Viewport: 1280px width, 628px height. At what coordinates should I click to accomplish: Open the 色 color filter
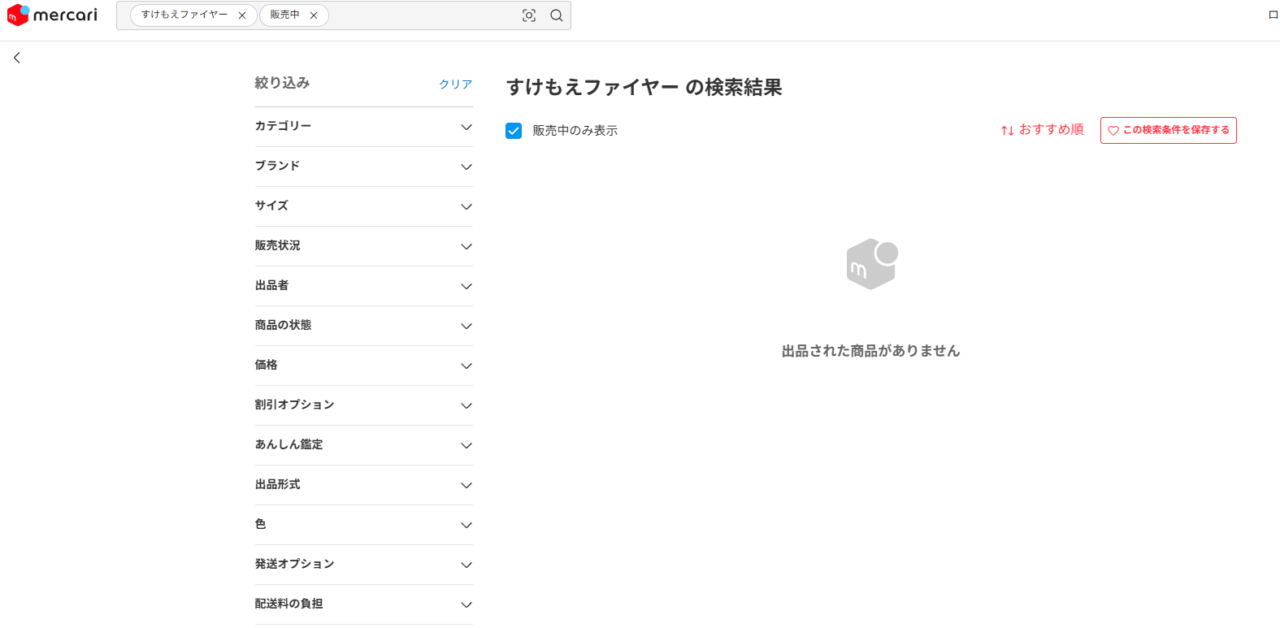tap(364, 524)
